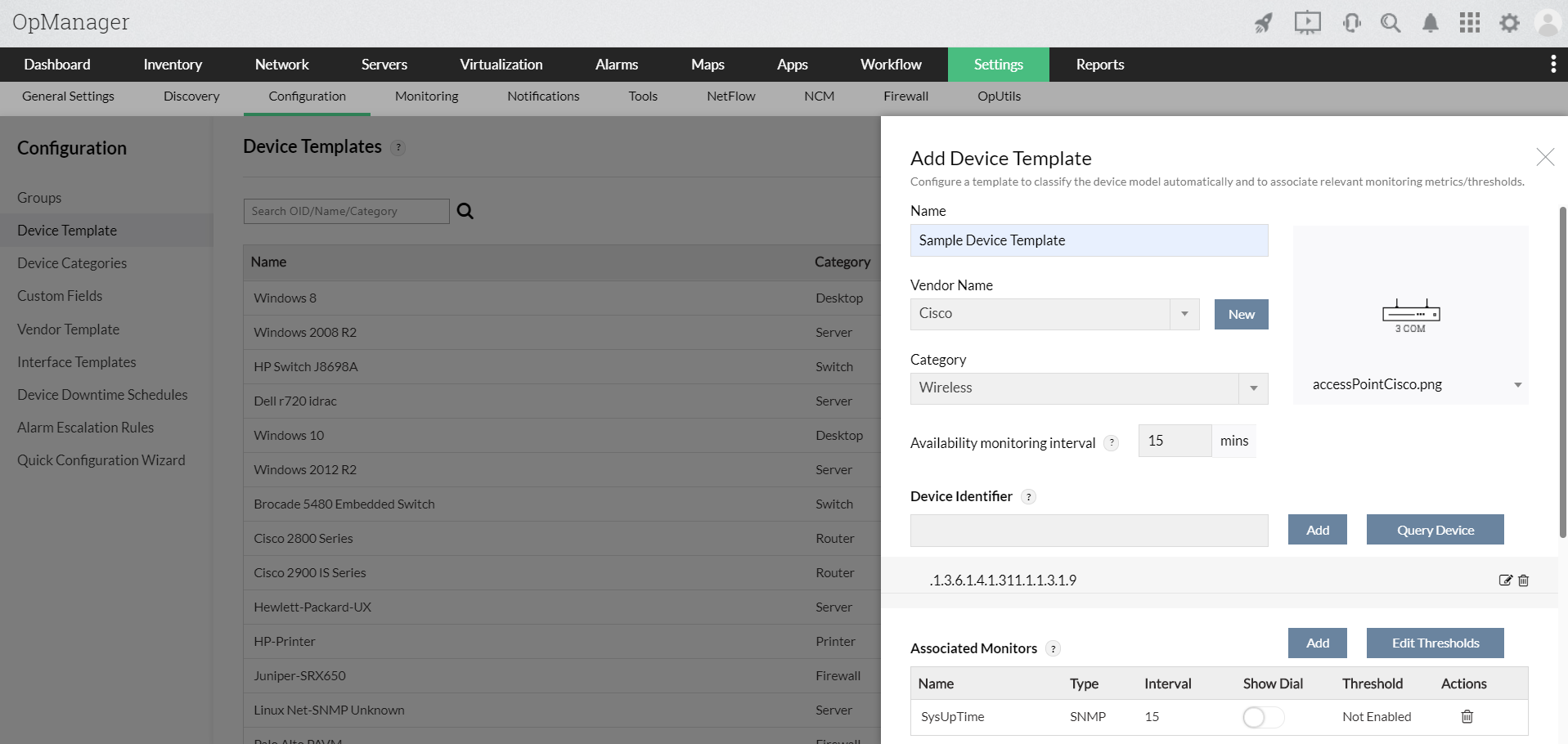Viewport: 1568px width, 744px height.
Task: Click the Search OID/Name/Category field
Action: tap(346, 211)
